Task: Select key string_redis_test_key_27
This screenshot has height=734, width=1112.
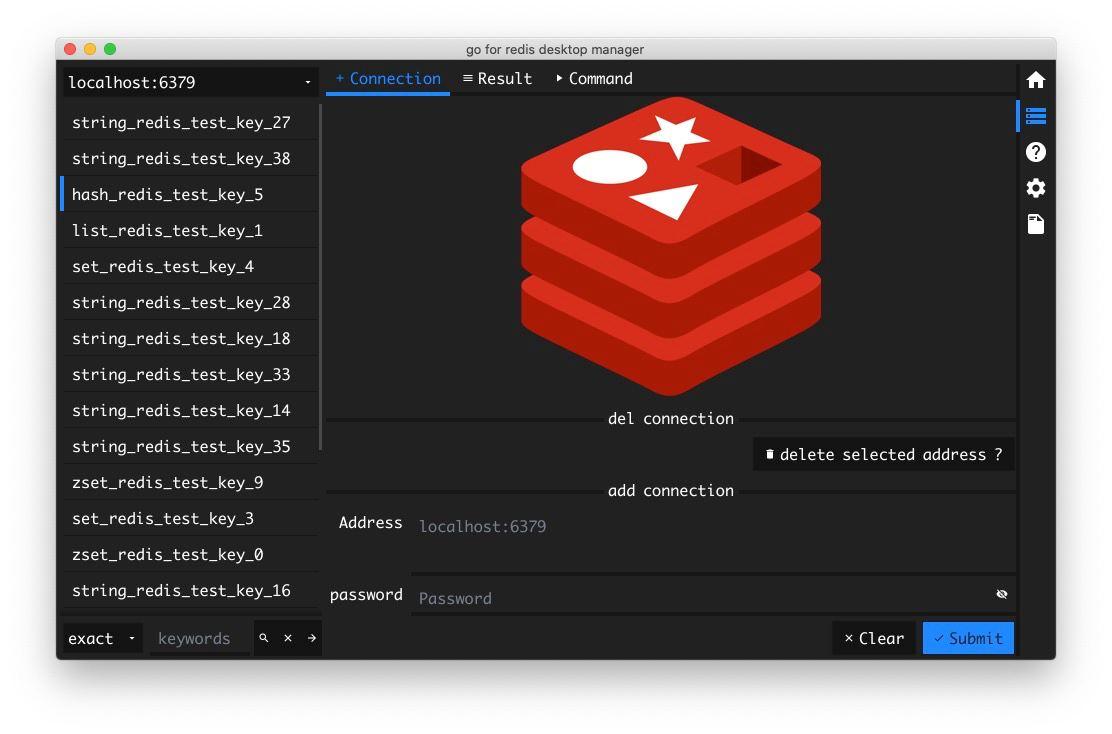Action: tap(190, 122)
